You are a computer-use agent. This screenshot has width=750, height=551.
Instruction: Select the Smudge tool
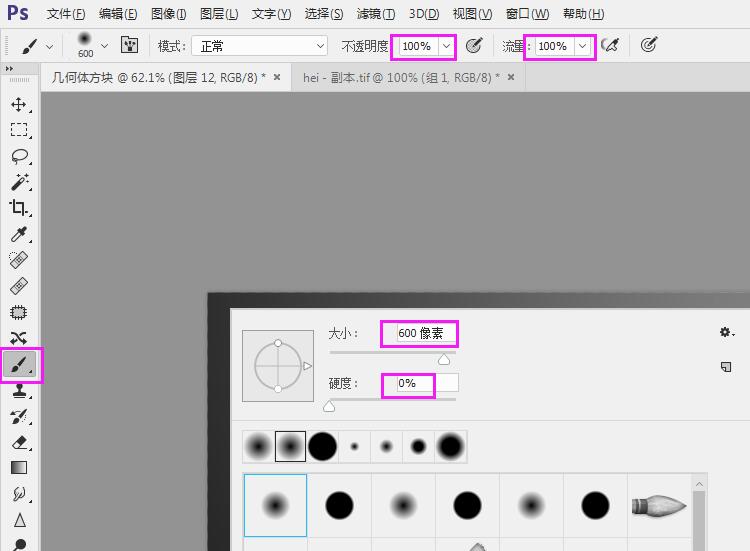coord(19,494)
